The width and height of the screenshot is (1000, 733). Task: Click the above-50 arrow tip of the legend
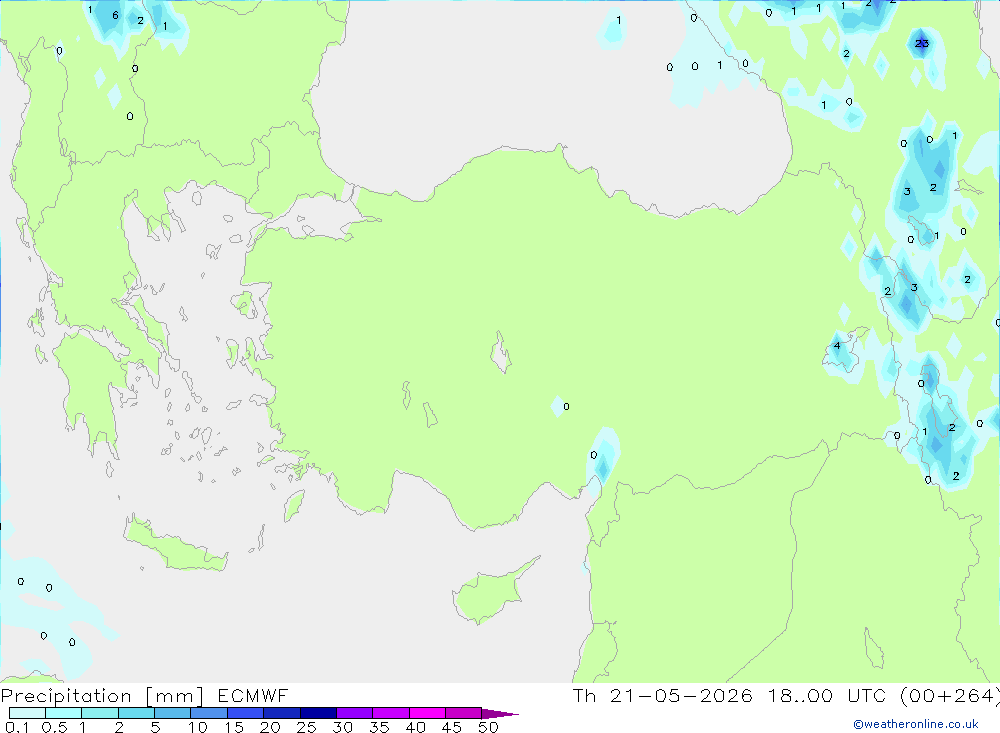(x=499, y=713)
